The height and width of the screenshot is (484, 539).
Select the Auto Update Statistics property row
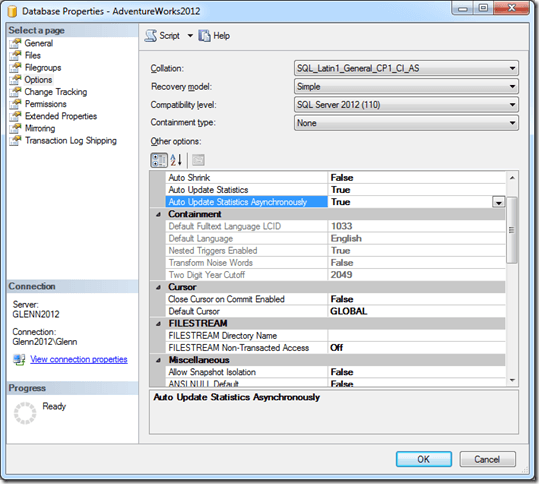coord(335,190)
